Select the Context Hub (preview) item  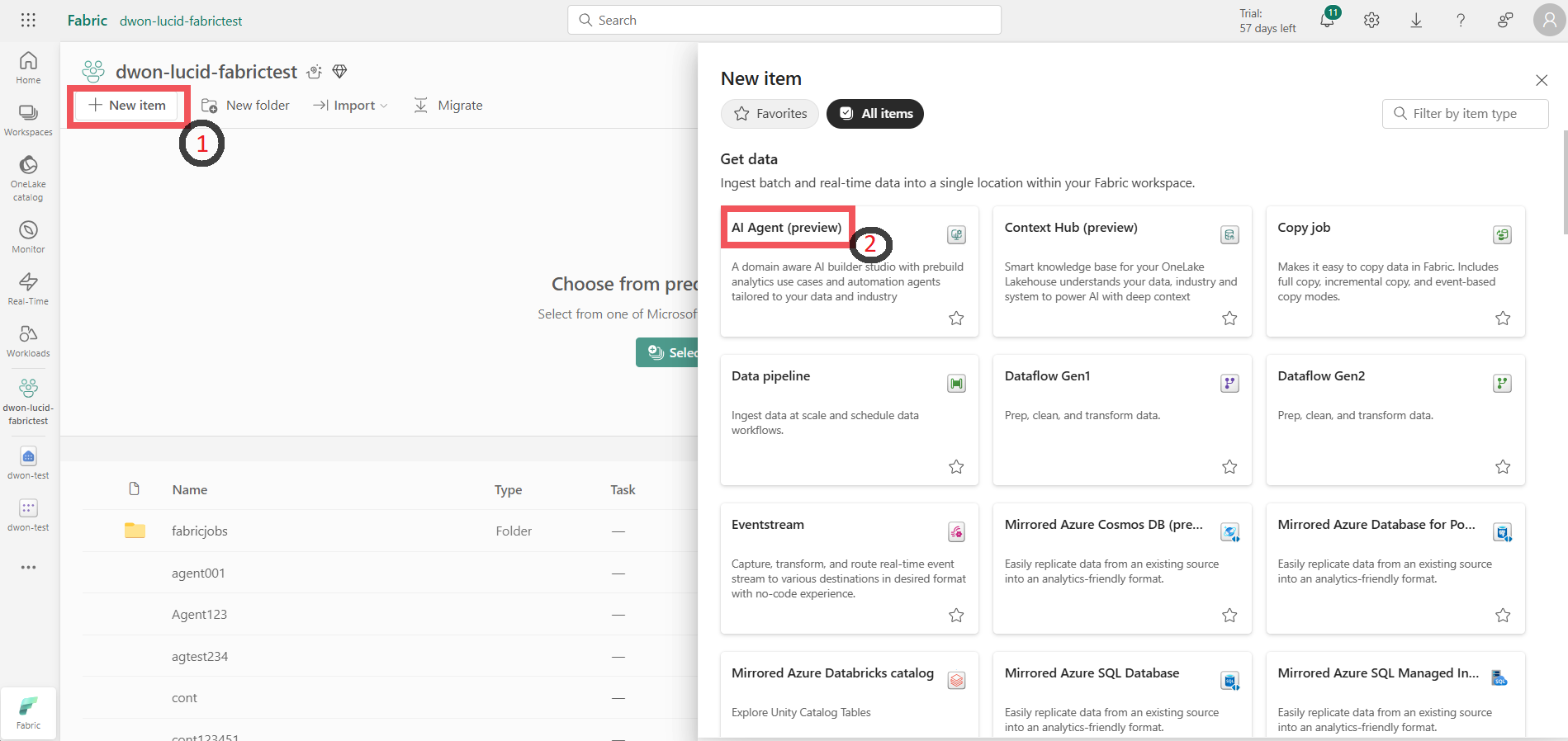pyautogui.click(x=1122, y=271)
